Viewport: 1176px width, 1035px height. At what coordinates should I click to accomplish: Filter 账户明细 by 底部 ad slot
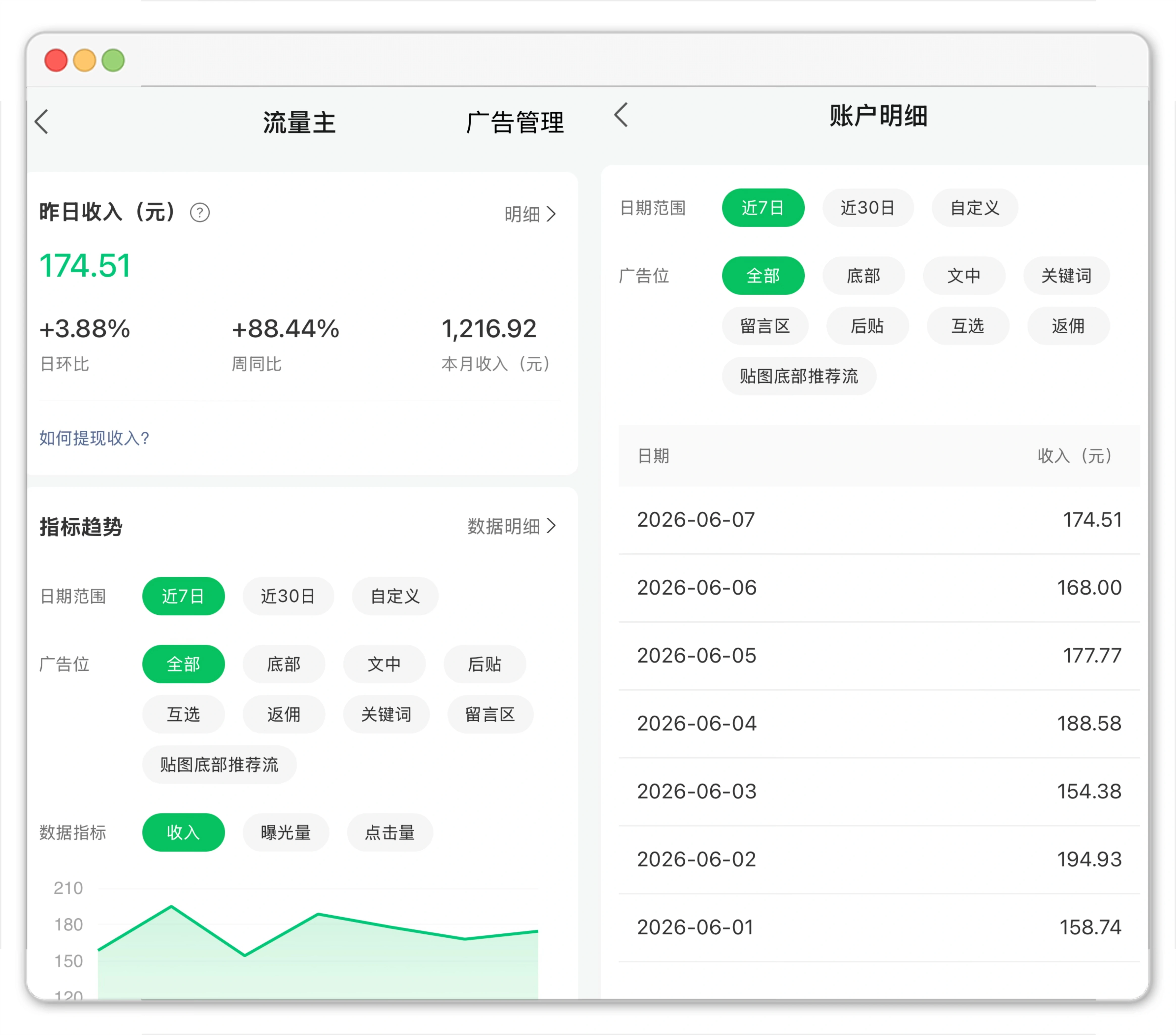(x=863, y=276)
